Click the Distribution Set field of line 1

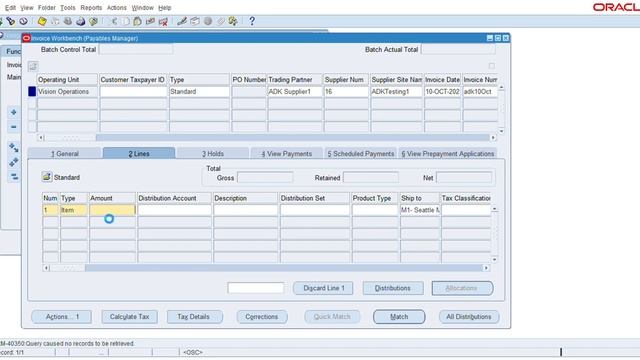(315, 210)
